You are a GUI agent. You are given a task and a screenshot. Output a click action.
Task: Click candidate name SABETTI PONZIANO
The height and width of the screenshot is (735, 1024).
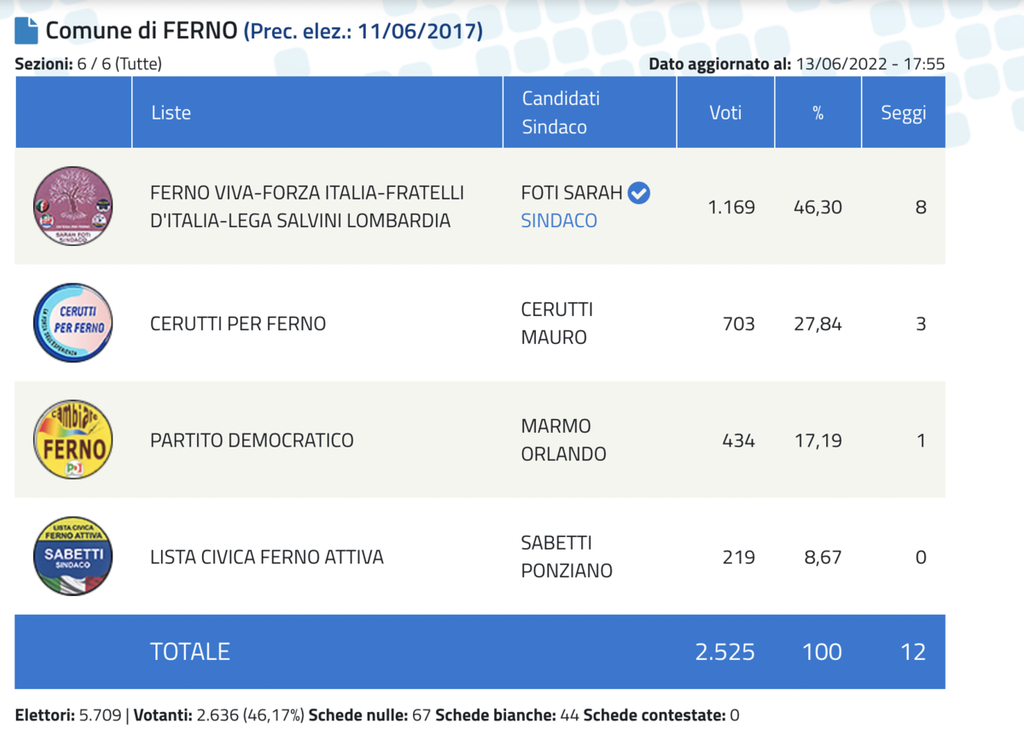(567, 557)
